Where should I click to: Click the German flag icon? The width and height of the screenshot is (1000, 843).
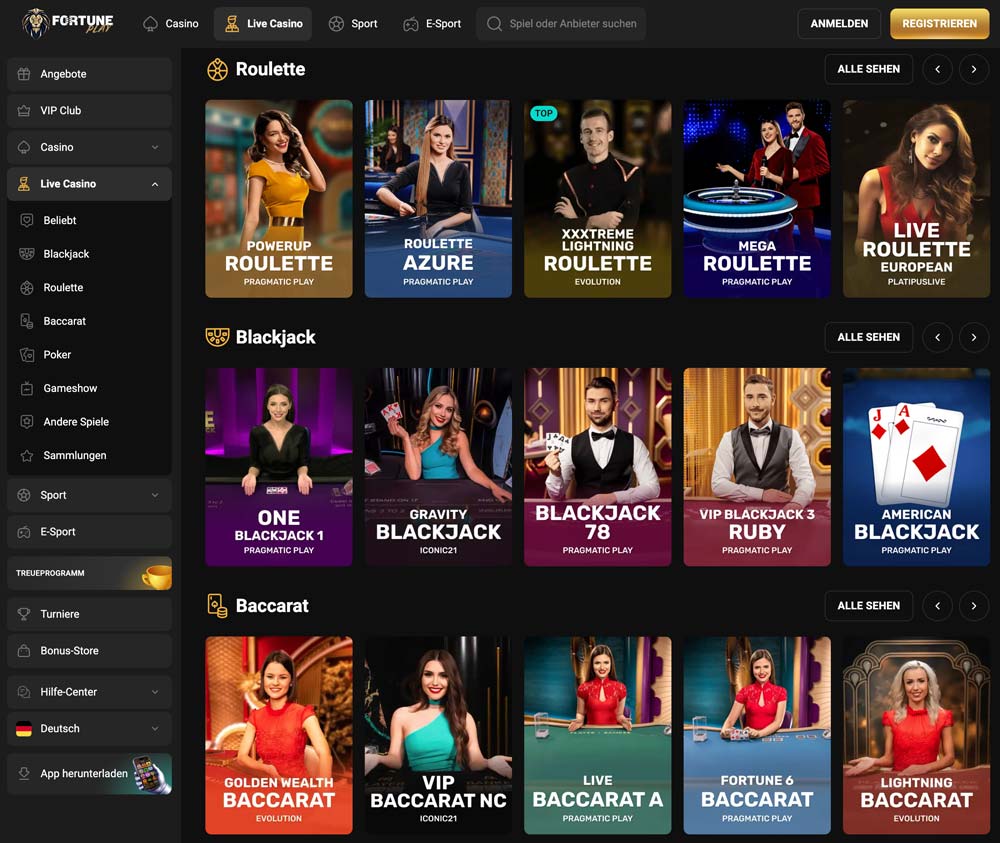(24, 728)
